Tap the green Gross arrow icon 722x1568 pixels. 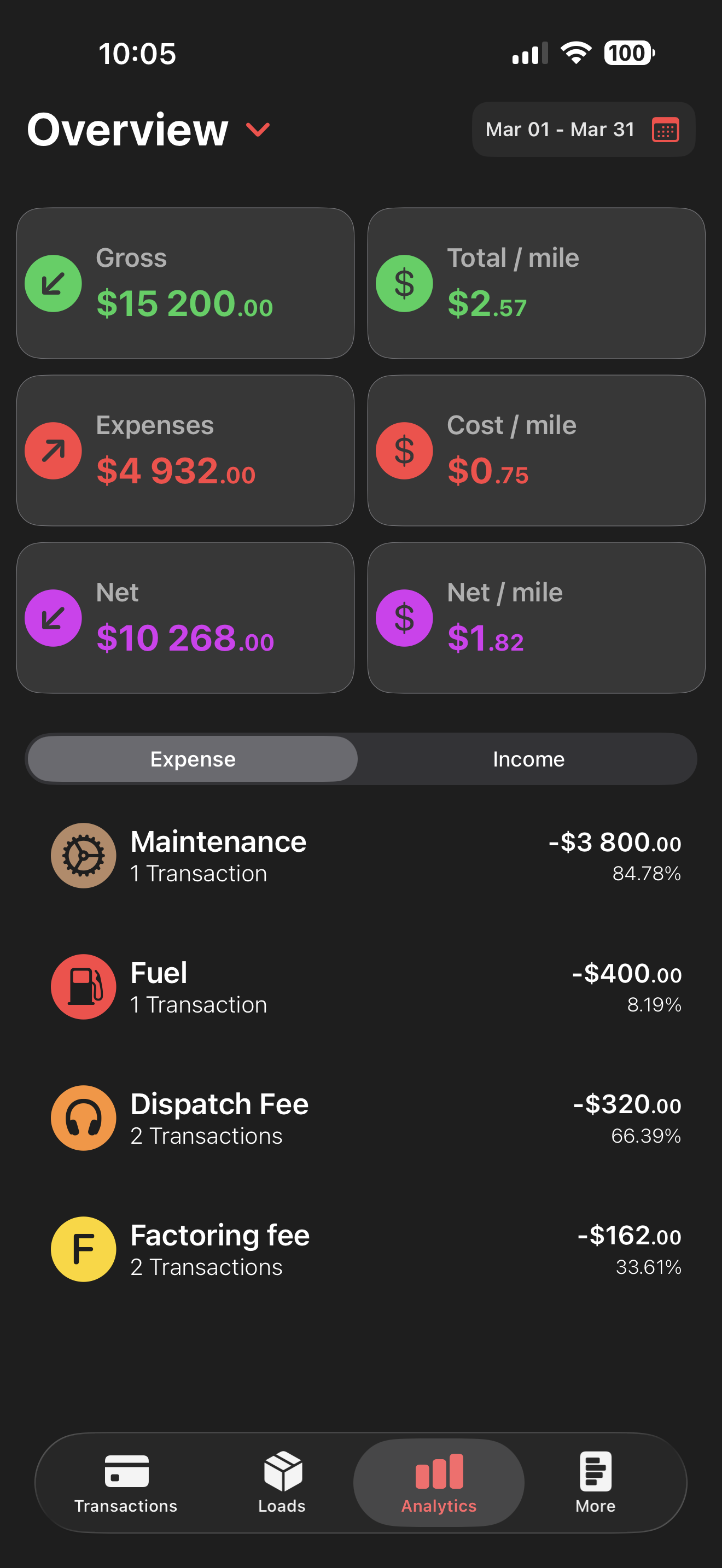pyautogui.click(x=53, y=284)
